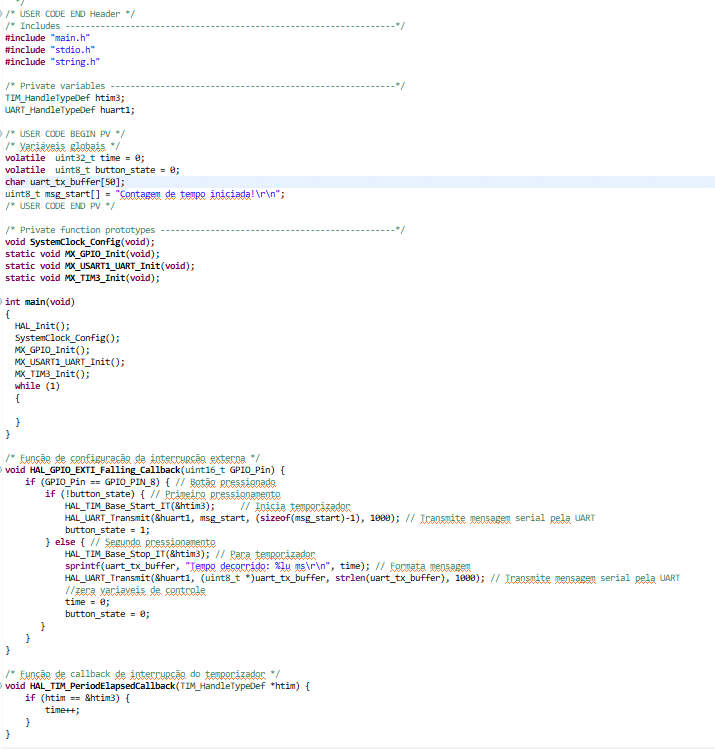Click on the #include "stdio.h" directive
This screenshot has width=715, height=749.
pos(48,49)
